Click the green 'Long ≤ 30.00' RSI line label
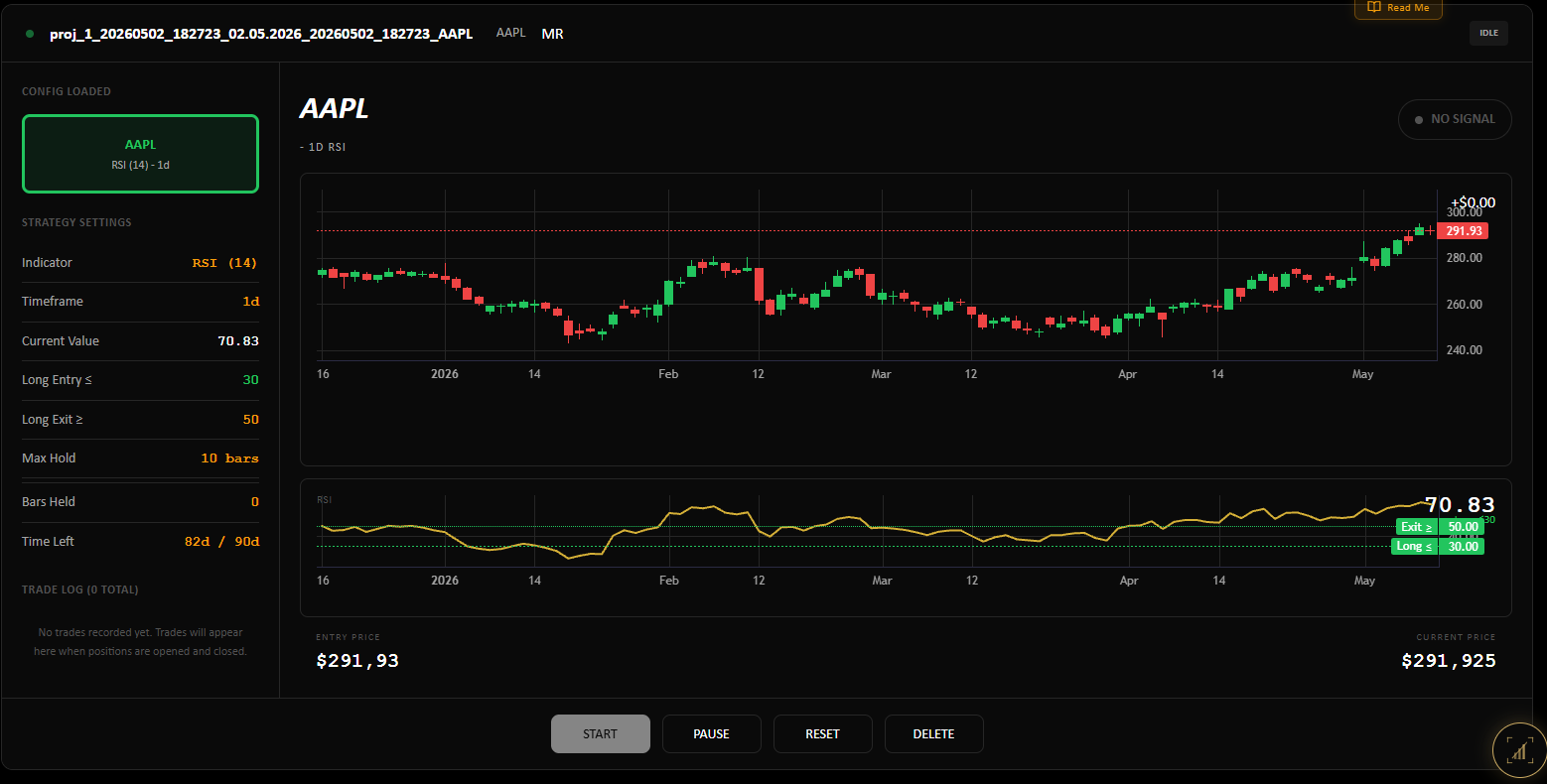This screenshot has width=1547, height=784. pos(1438,547)
